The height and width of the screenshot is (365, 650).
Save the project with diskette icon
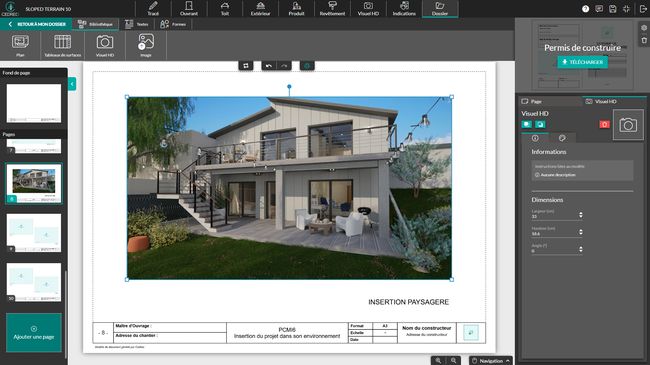pos(613,9)
